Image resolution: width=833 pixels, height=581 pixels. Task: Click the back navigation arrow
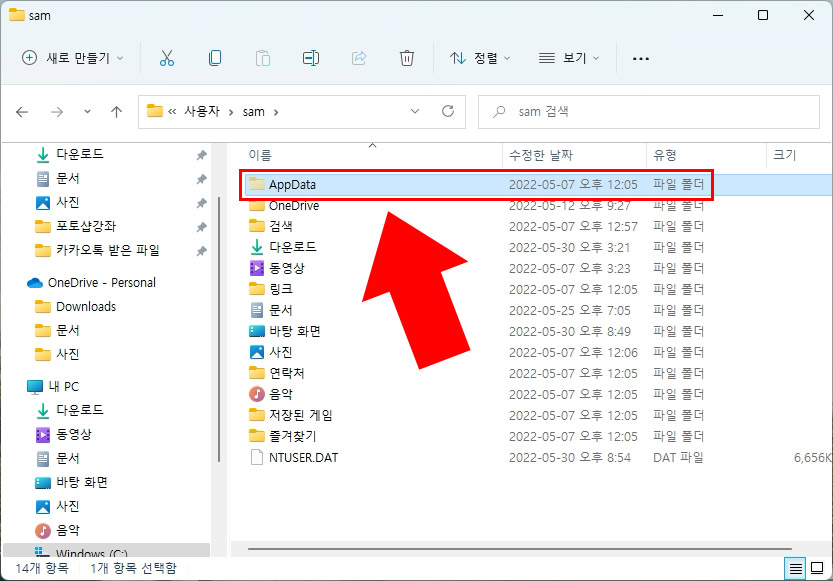click(22, 112)
